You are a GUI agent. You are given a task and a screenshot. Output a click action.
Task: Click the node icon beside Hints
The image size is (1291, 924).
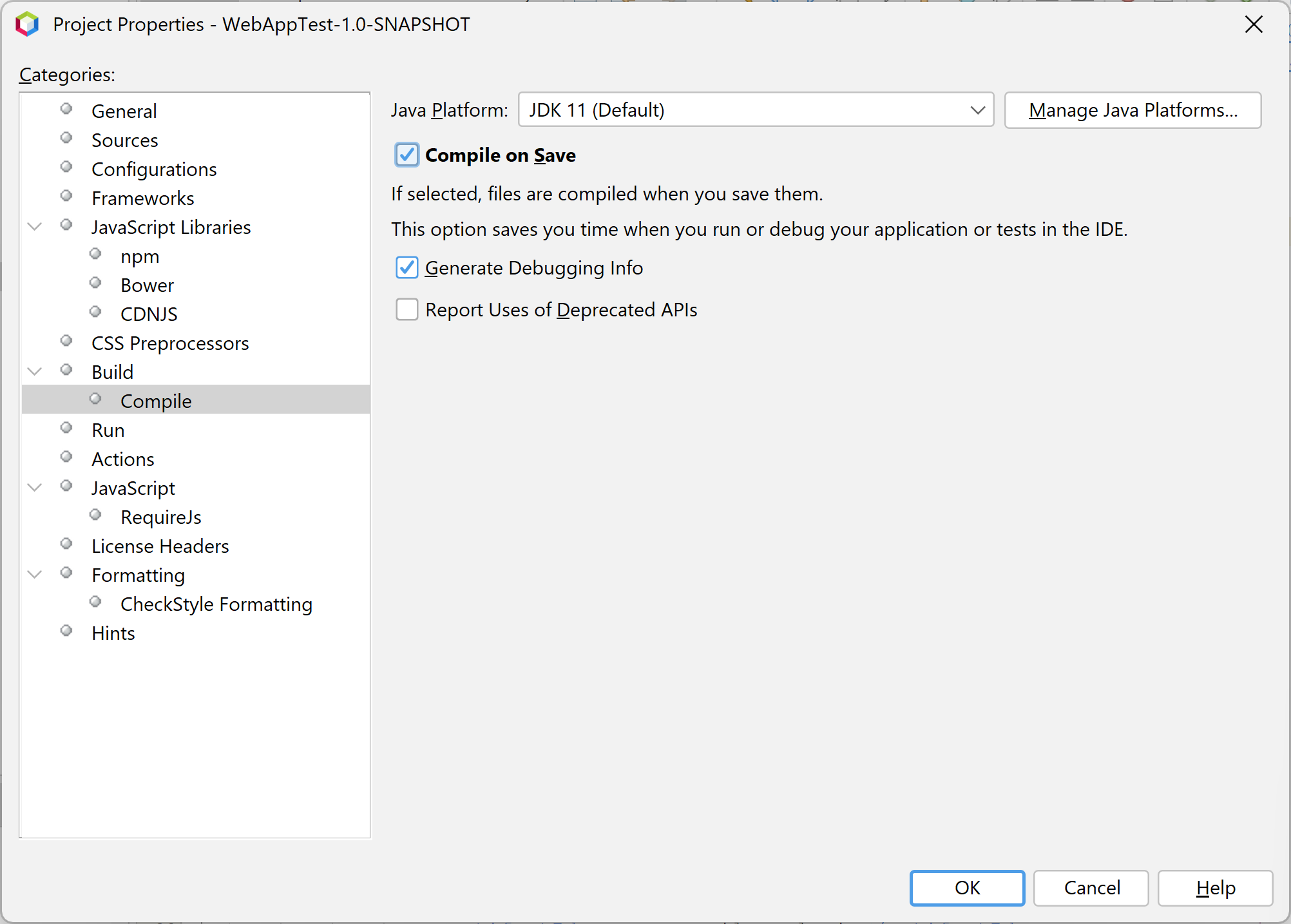[66, 630]
